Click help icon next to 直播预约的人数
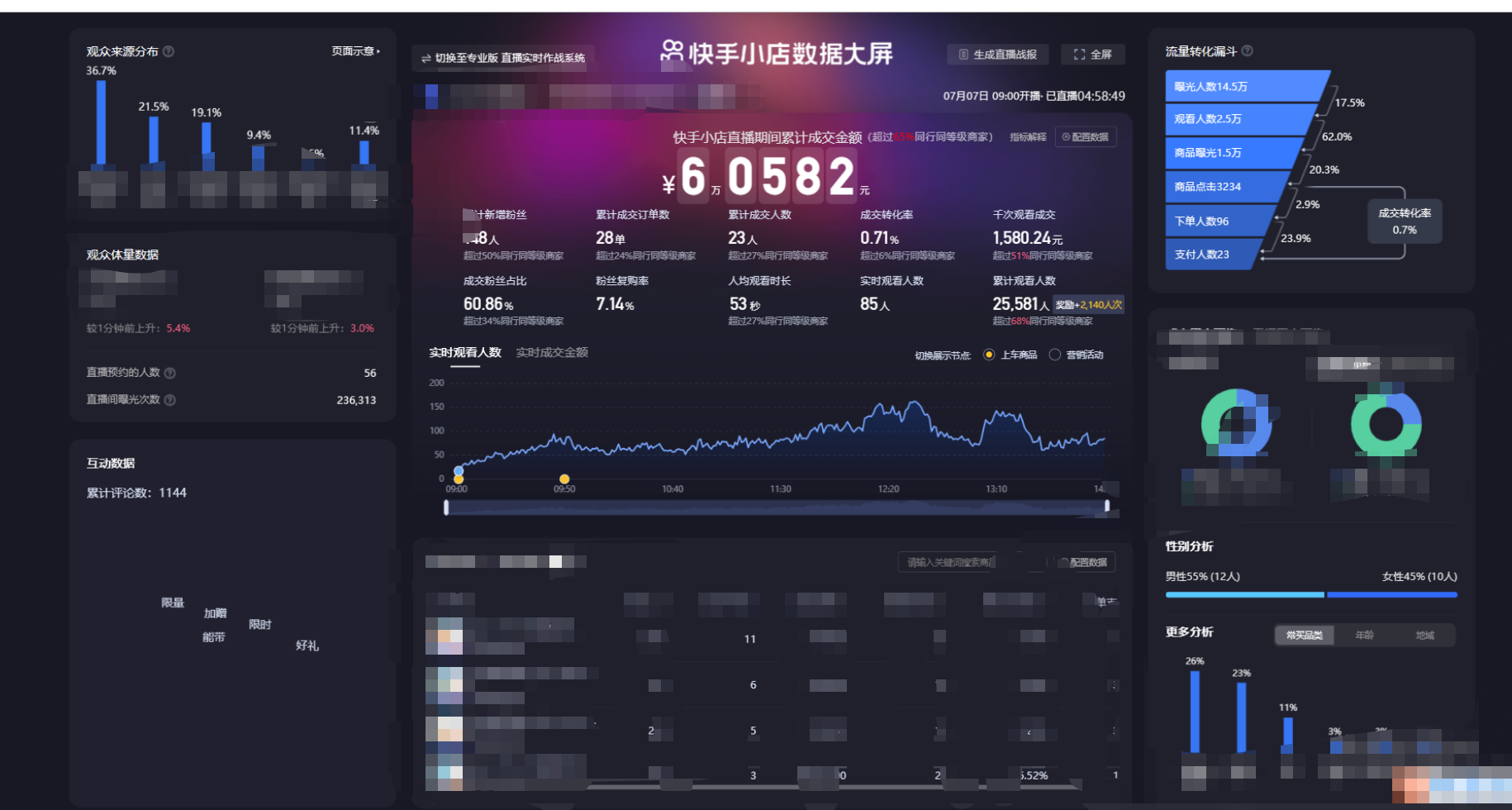The height and width of the screenshot is (810, 1512). point(169,373)
